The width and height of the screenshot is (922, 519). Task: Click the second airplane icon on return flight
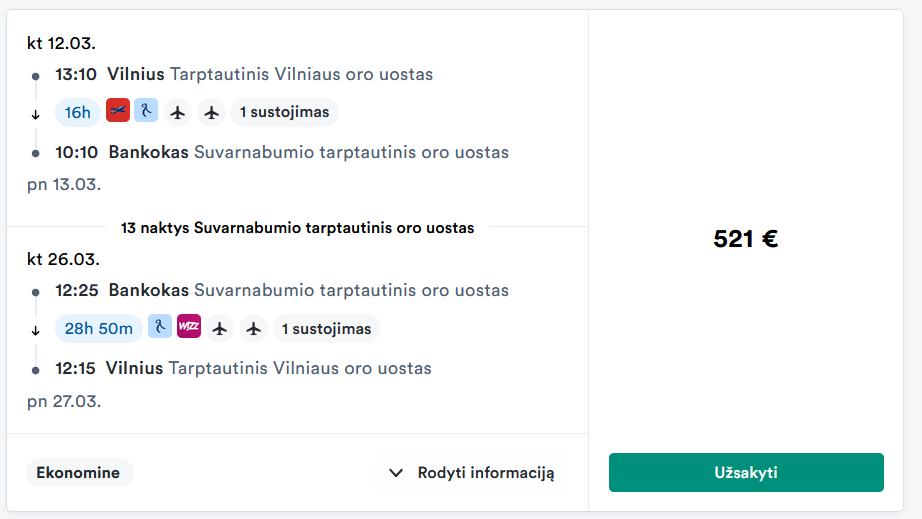click(x=253, y=328)
